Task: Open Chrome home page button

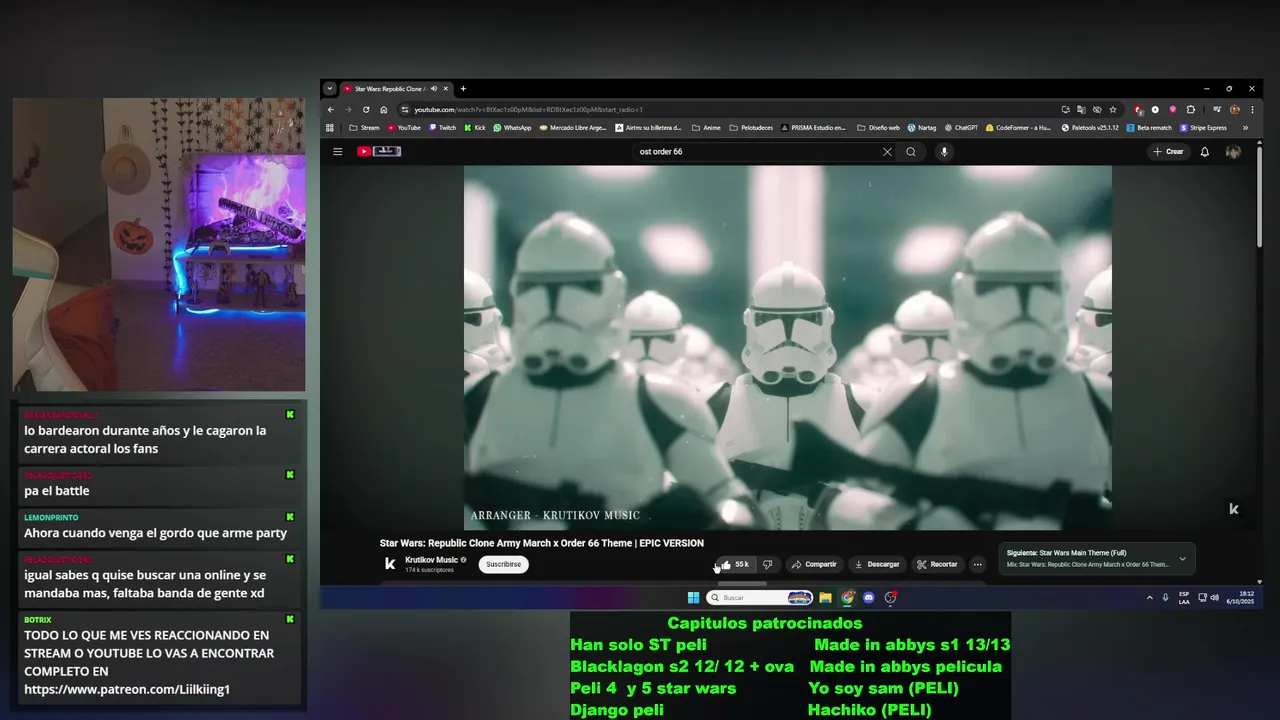Action: click(x=383, y=110)
